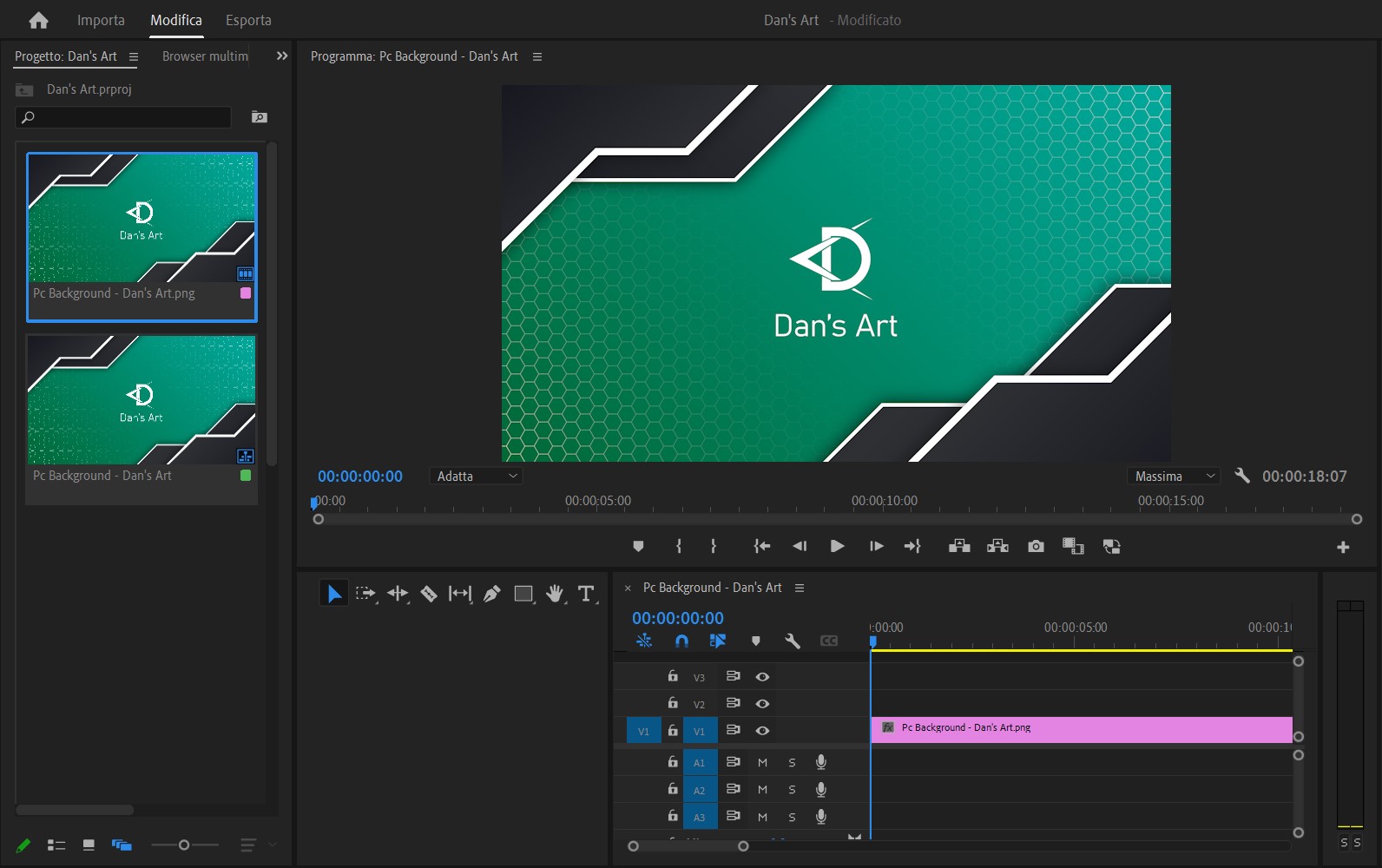
Task: Select the Razor tool
Action: [429, 594]
